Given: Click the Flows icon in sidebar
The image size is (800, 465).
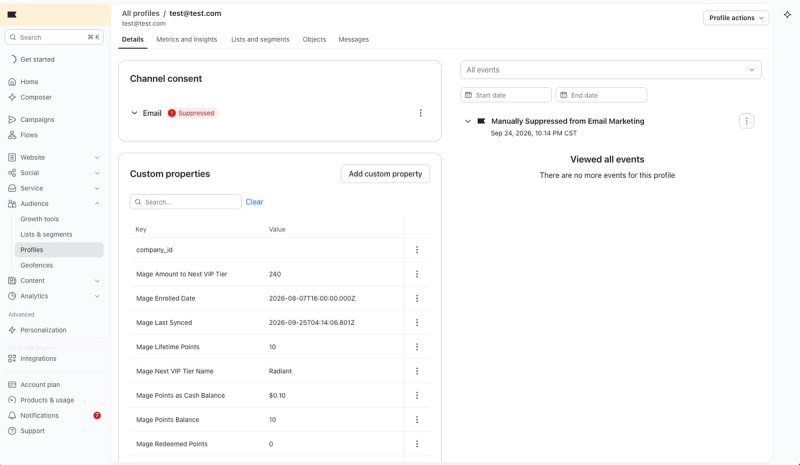Looking at the screenshot, I should coord(12,135).
